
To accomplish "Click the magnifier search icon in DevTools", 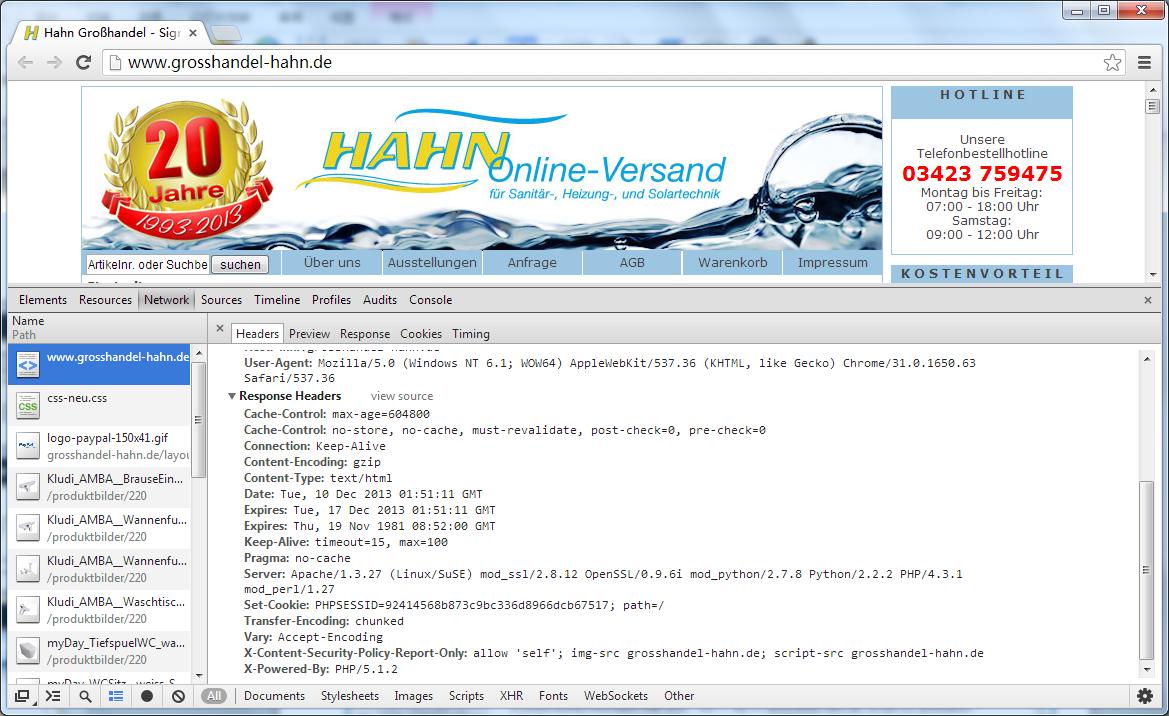I will point(85,696).
